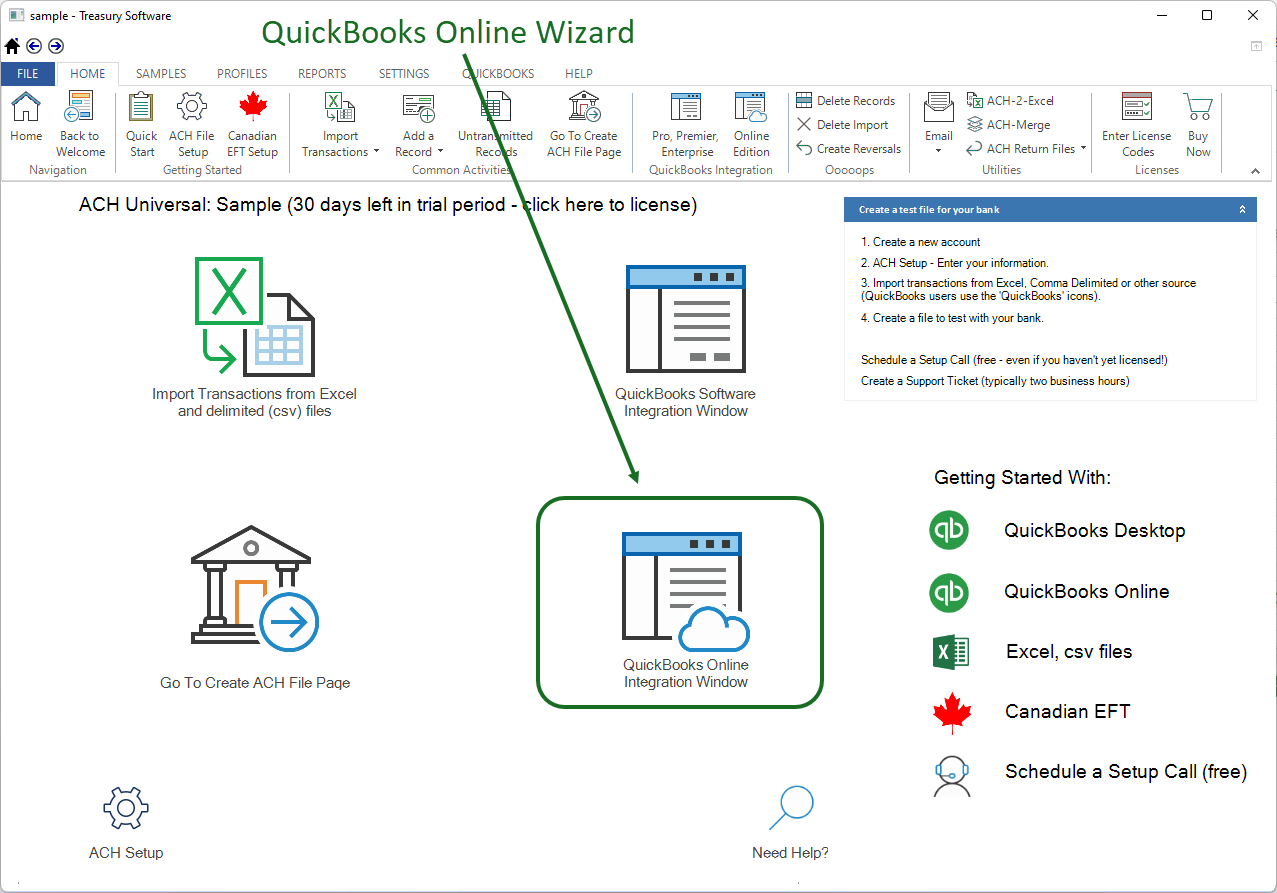Click Need Help magnifier icon
Image resolution: width=1277 pixels, height=893 pixels.
(791, 808)
